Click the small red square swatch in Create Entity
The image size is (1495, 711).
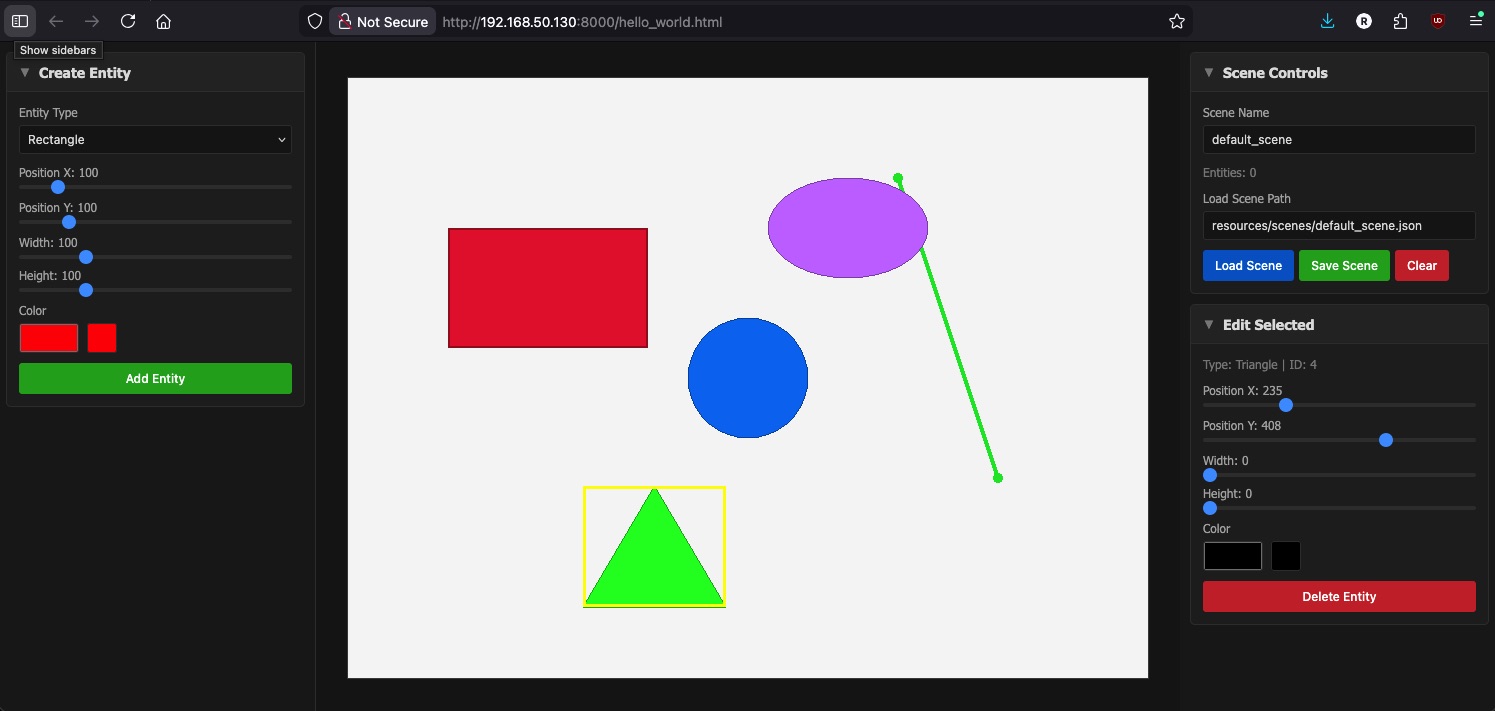[x=102, y=338]
